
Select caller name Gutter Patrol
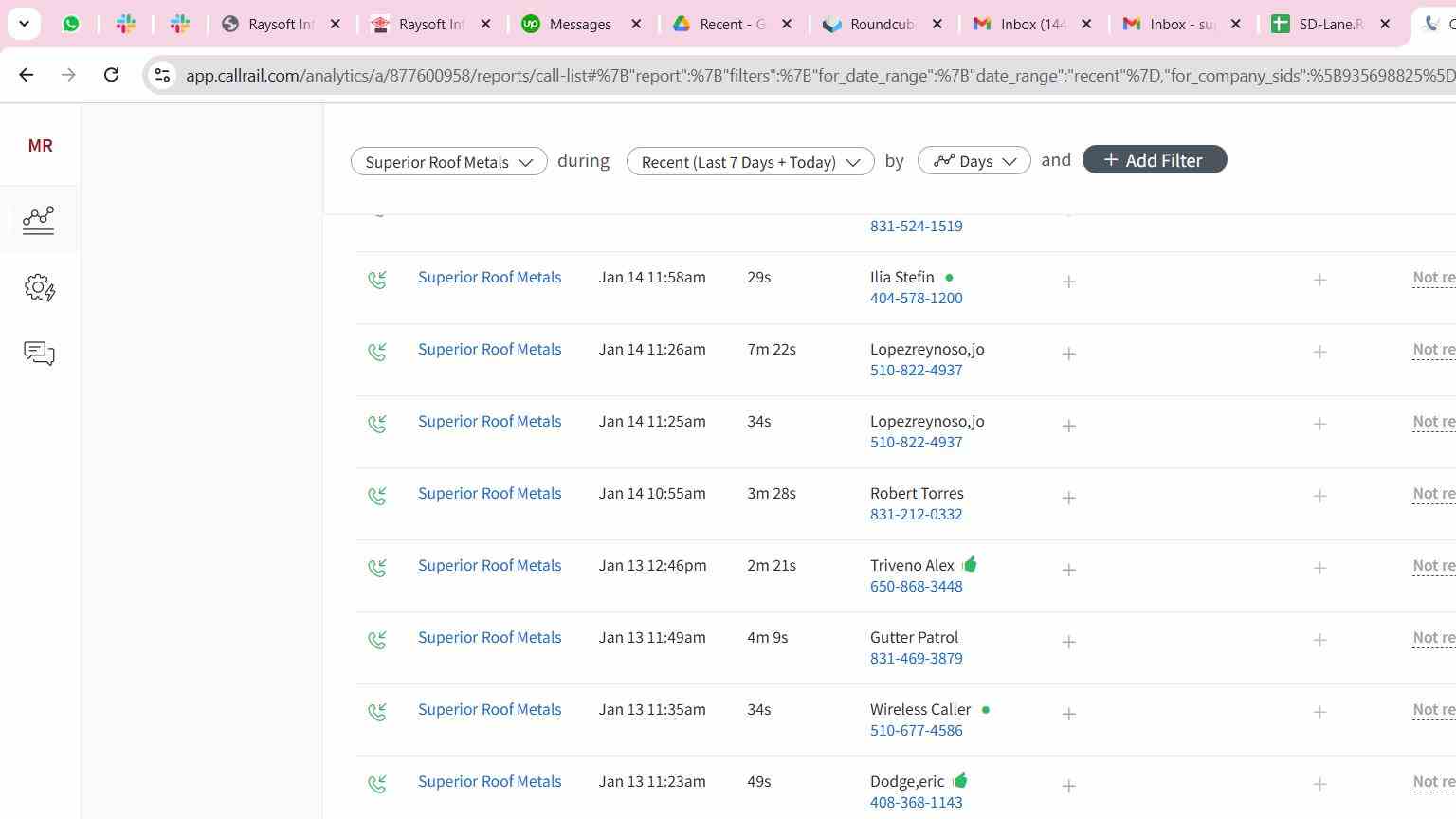[914, 637]
